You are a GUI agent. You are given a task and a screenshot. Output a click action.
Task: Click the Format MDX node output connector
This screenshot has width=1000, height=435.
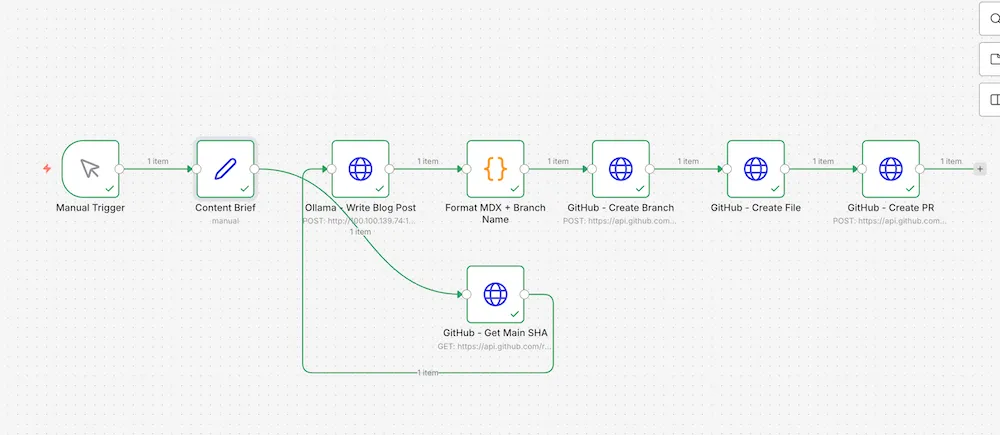[x=524, y=169]
